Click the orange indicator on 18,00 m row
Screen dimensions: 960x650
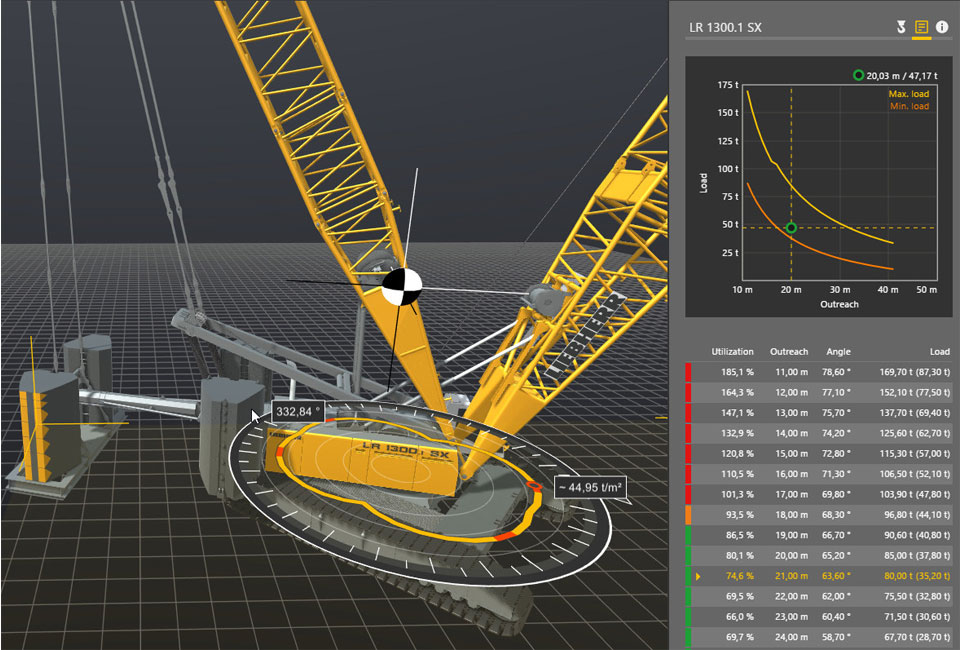coord(688,515)
